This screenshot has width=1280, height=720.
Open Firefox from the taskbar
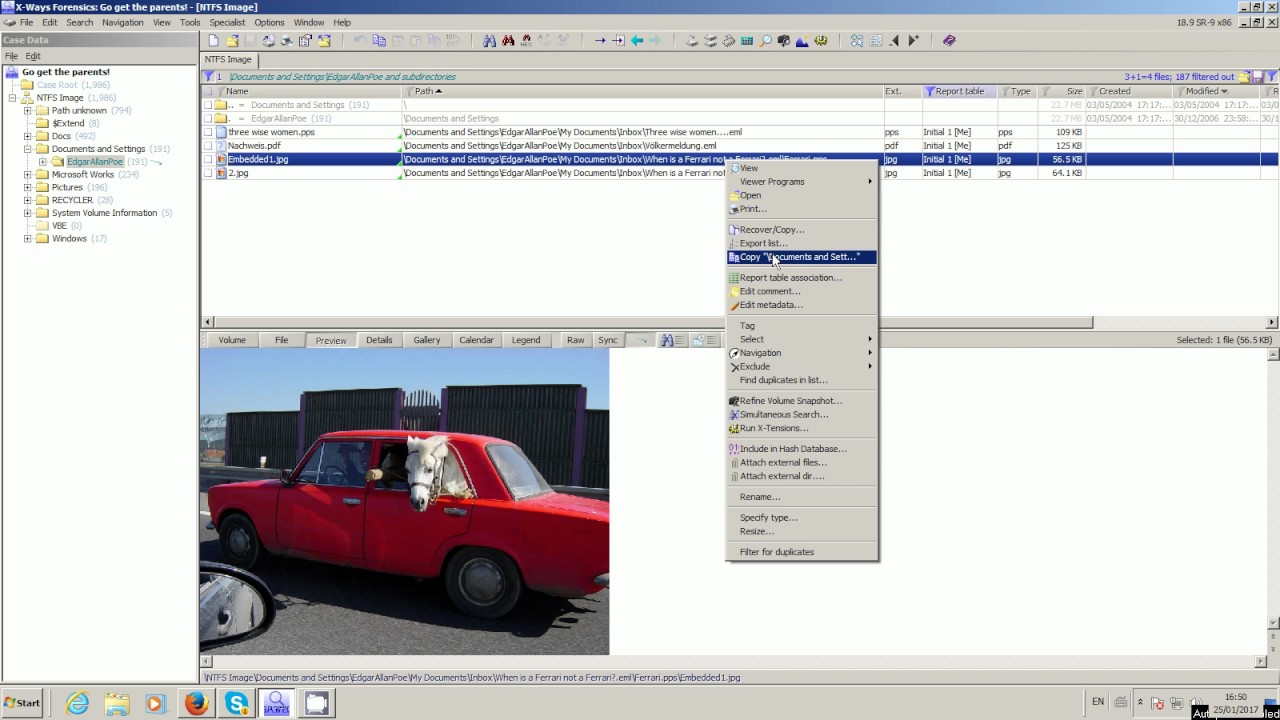[x=196, y=703]
